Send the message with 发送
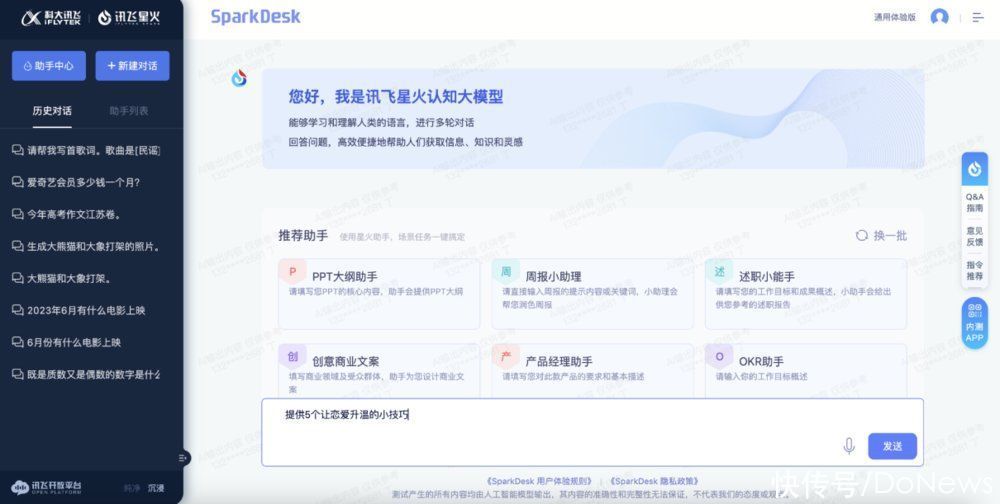This screenshot has height=504, width=1000. pyautogui.click(x=892, y=446)
